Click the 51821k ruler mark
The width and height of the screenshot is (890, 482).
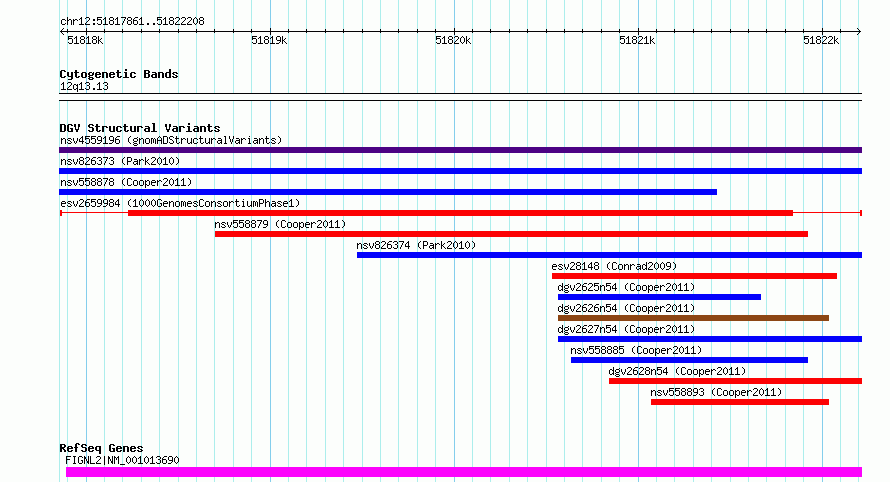[637, 40]
